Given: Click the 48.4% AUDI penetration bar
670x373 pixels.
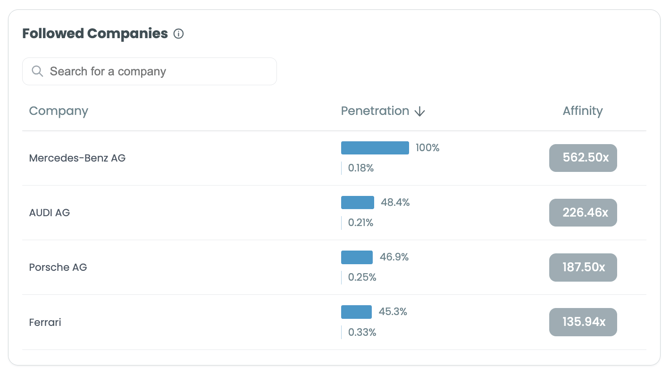Looking at the screenshot, I should pyautogui.click(x=357, y=203).
